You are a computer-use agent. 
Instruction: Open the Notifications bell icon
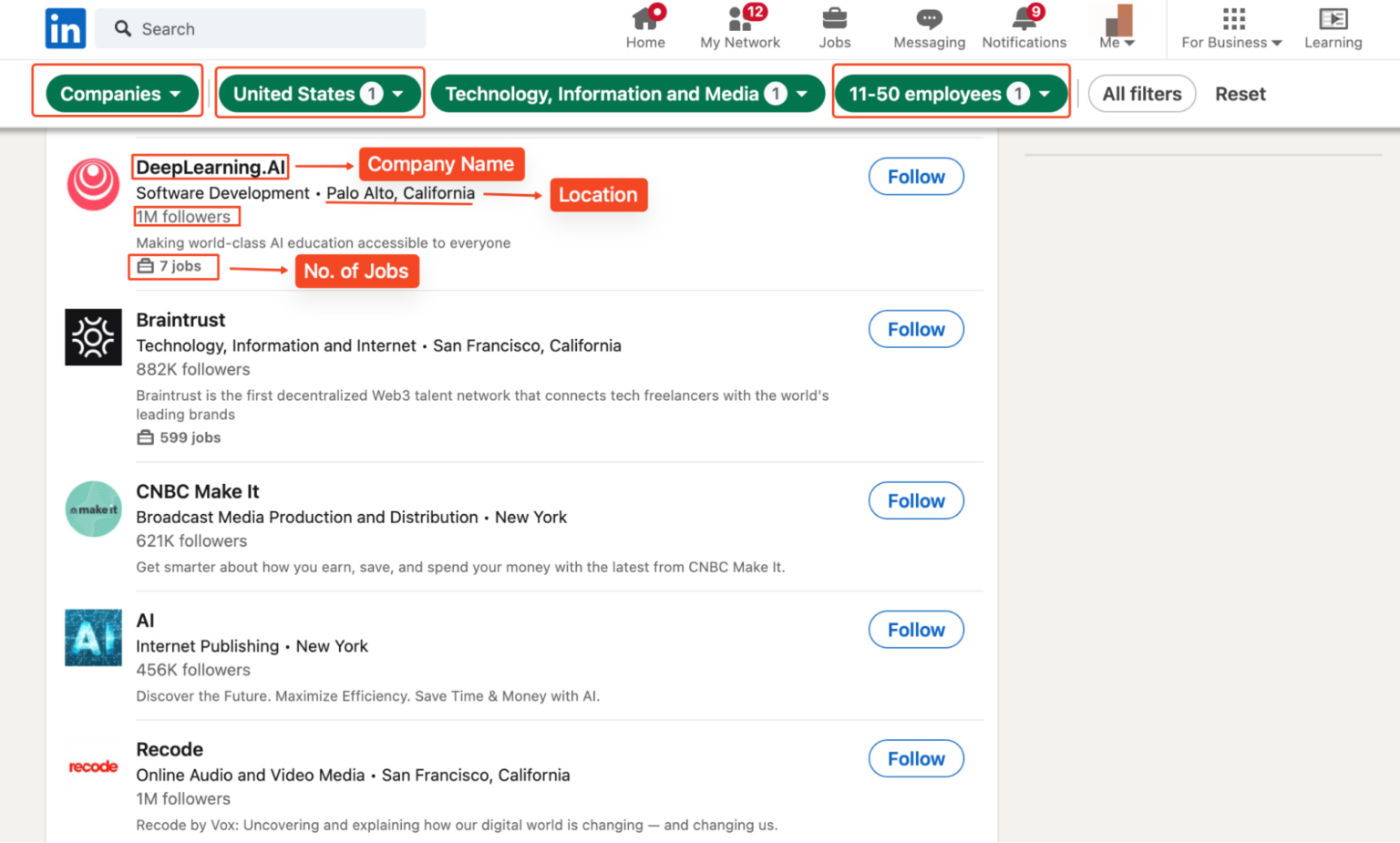[1024, 18]
